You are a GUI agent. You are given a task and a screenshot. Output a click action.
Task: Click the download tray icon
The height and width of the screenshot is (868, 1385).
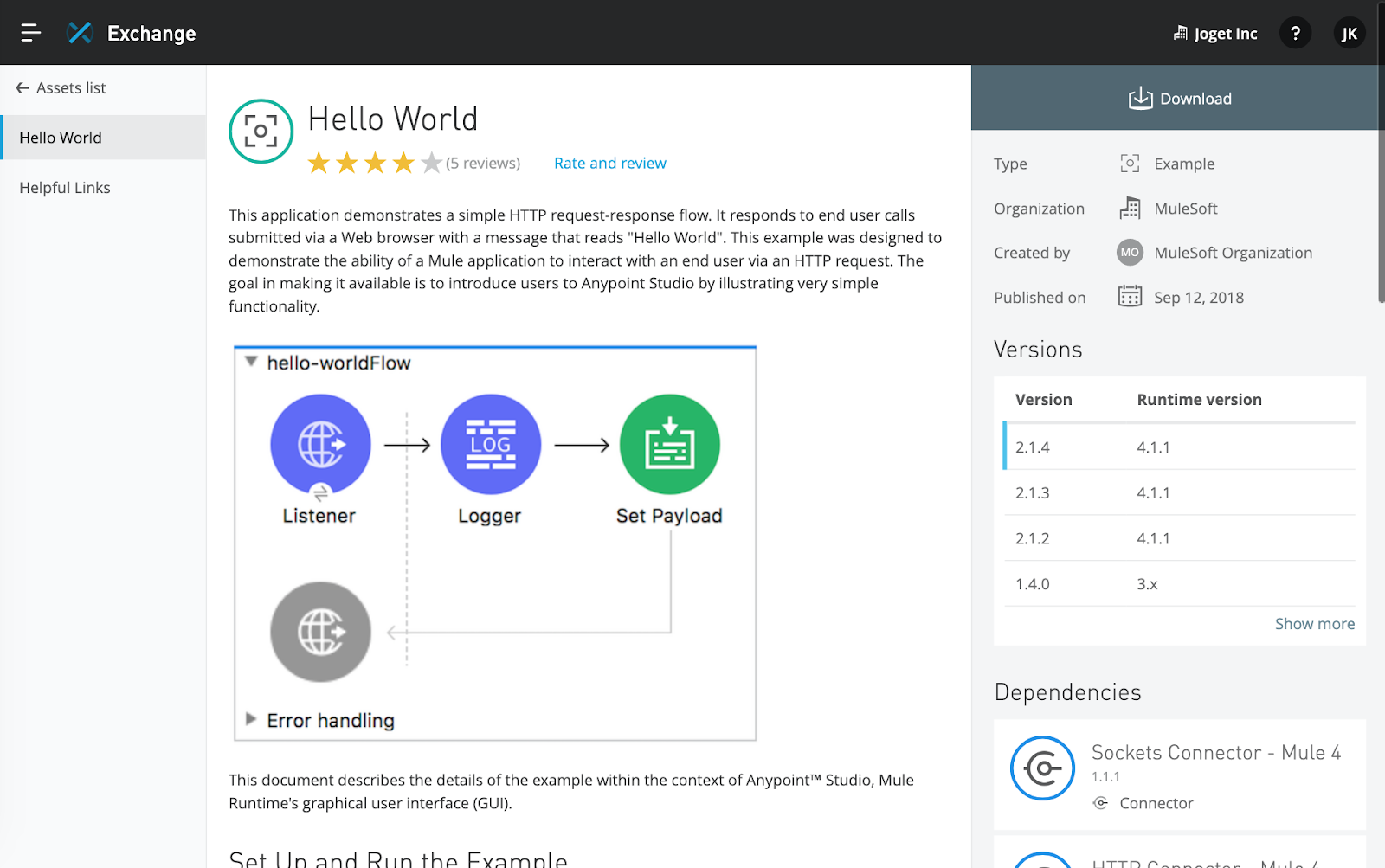click(1140, 98)
